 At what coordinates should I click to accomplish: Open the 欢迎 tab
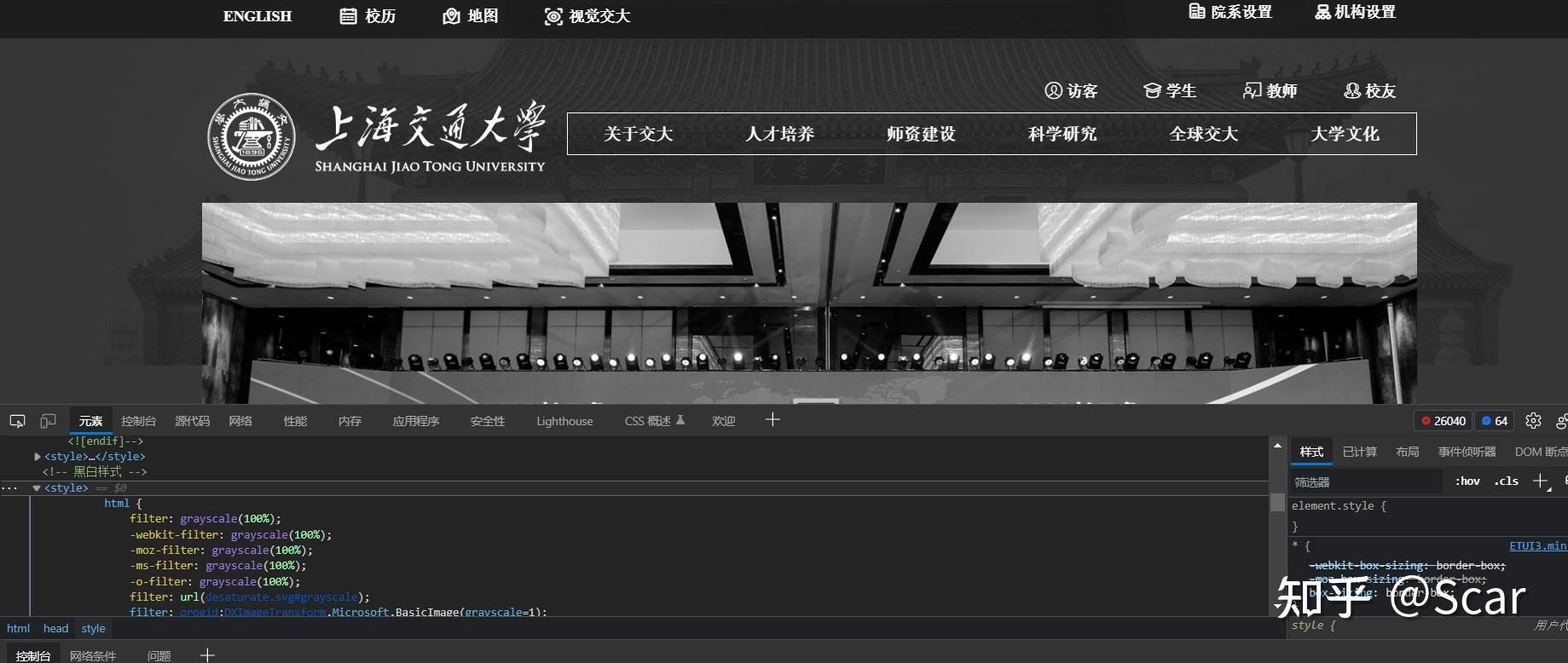coord(724,421)
